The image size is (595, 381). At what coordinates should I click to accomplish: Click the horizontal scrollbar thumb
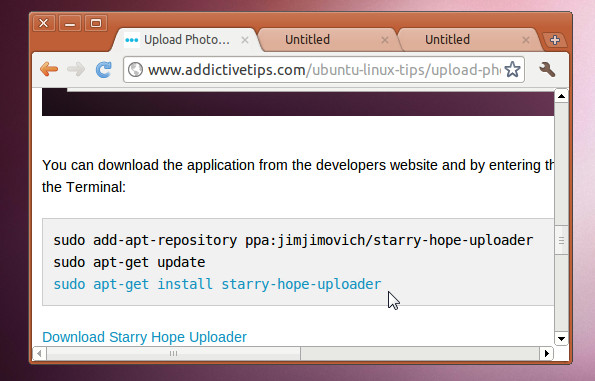point(173,354)
